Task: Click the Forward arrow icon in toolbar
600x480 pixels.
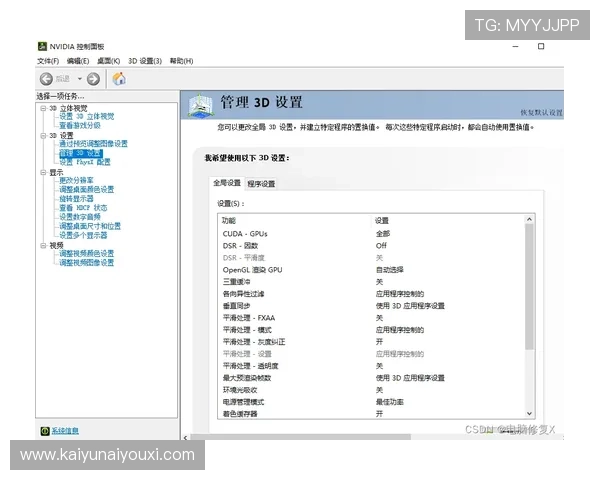Action: (x=93, y=79)
